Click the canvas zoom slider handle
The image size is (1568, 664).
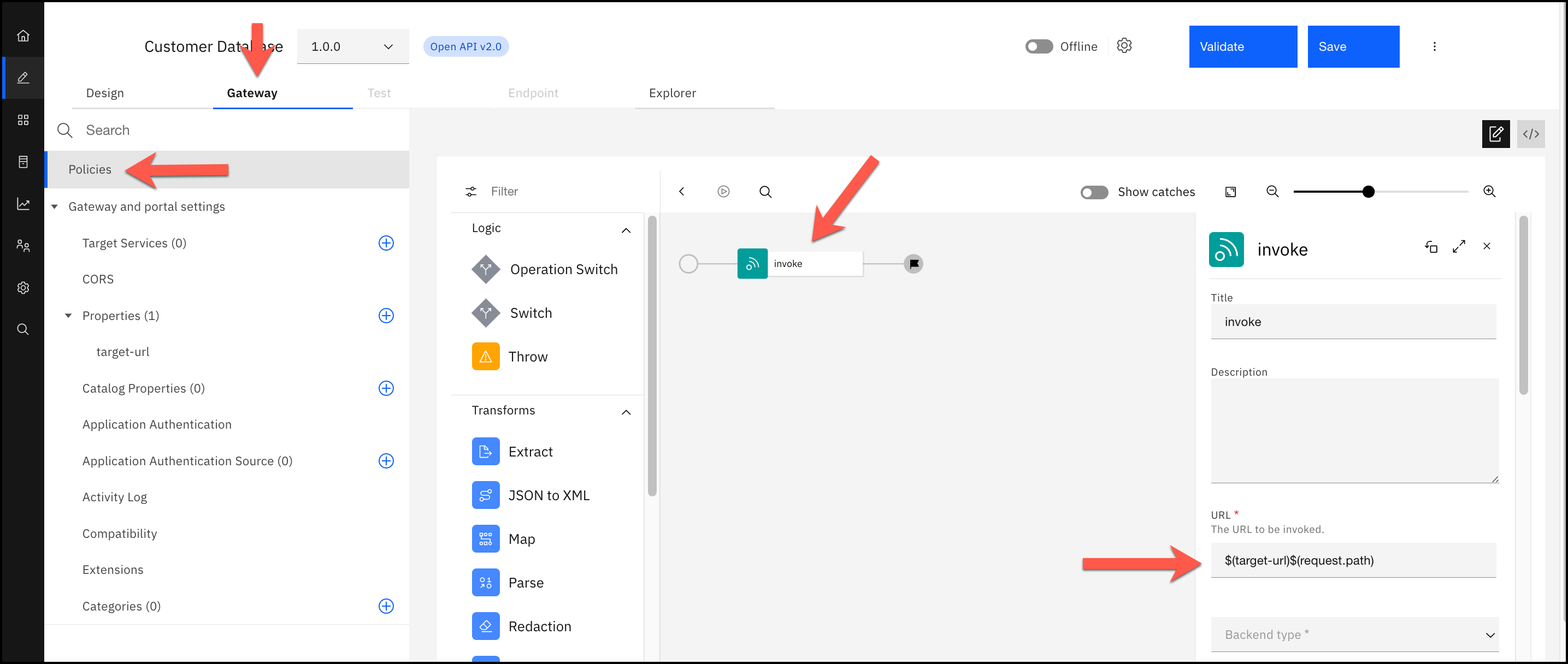[1369, 192]
